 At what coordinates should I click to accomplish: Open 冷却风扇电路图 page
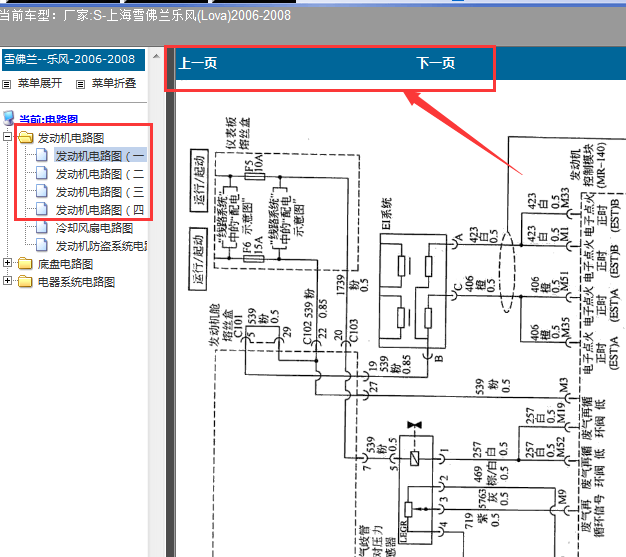(x=94, y=228)
